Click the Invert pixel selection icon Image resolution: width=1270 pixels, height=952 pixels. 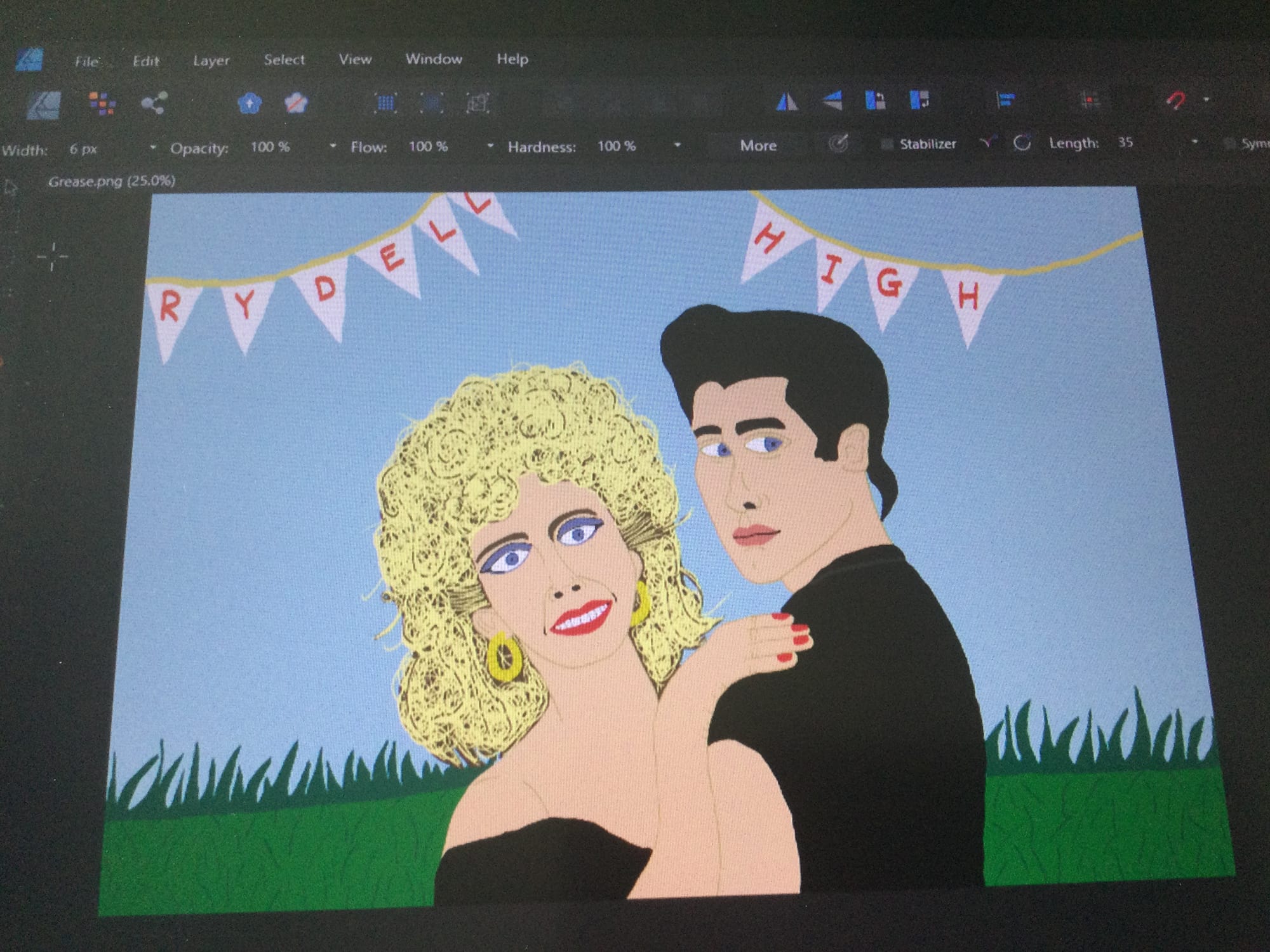(478, 103)
